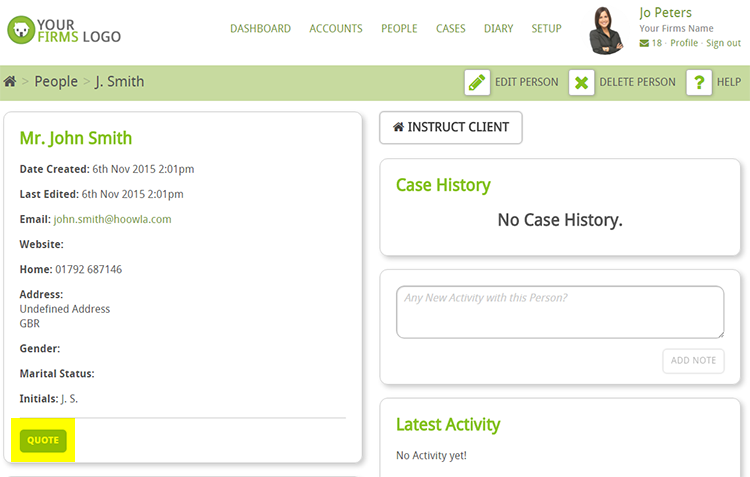Click the Mr. John Smith heading
The width and height of the screenshot is (750, 477).
(76, 138)
